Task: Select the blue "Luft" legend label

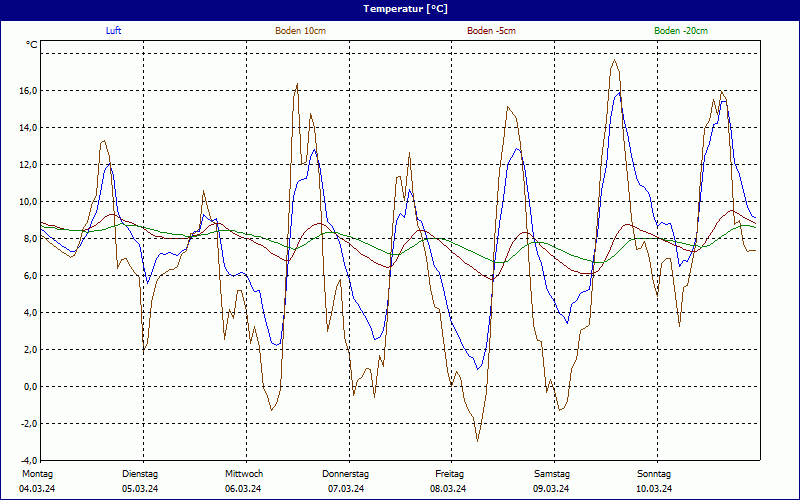Action: pyautogui.click(x=113, y=31)
